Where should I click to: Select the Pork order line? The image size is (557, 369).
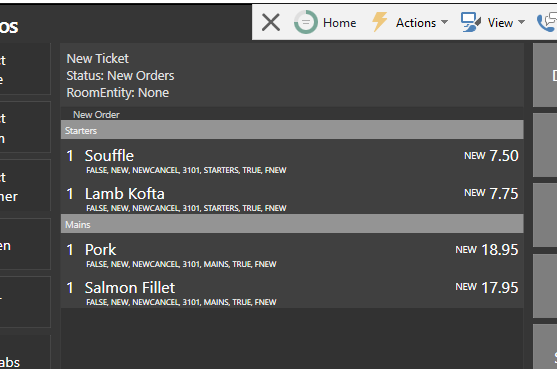point(292,252)
